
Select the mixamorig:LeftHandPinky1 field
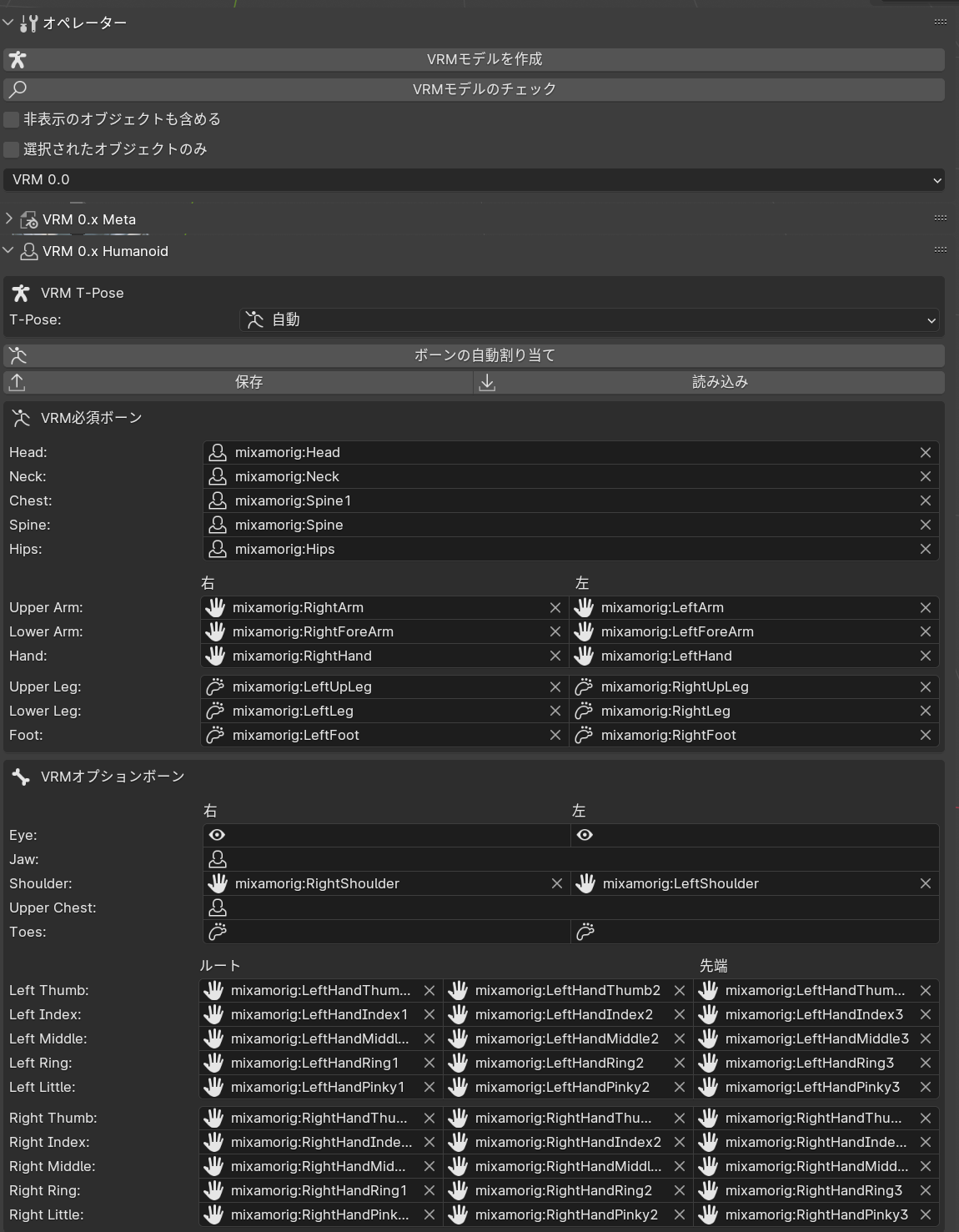pyautogui.click(x=320, y=1087)
